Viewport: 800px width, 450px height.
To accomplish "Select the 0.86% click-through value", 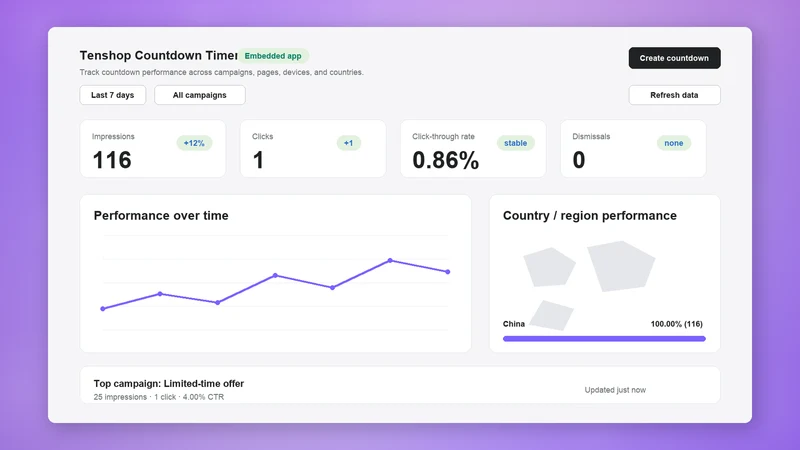I will tap(445, 160).
